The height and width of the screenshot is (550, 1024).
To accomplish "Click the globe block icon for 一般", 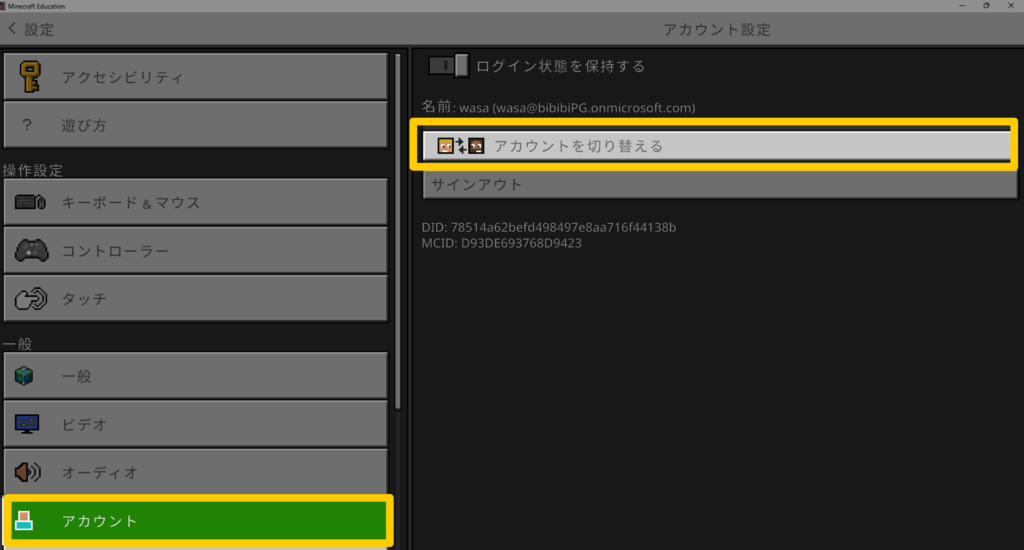I will coord(26,376).
